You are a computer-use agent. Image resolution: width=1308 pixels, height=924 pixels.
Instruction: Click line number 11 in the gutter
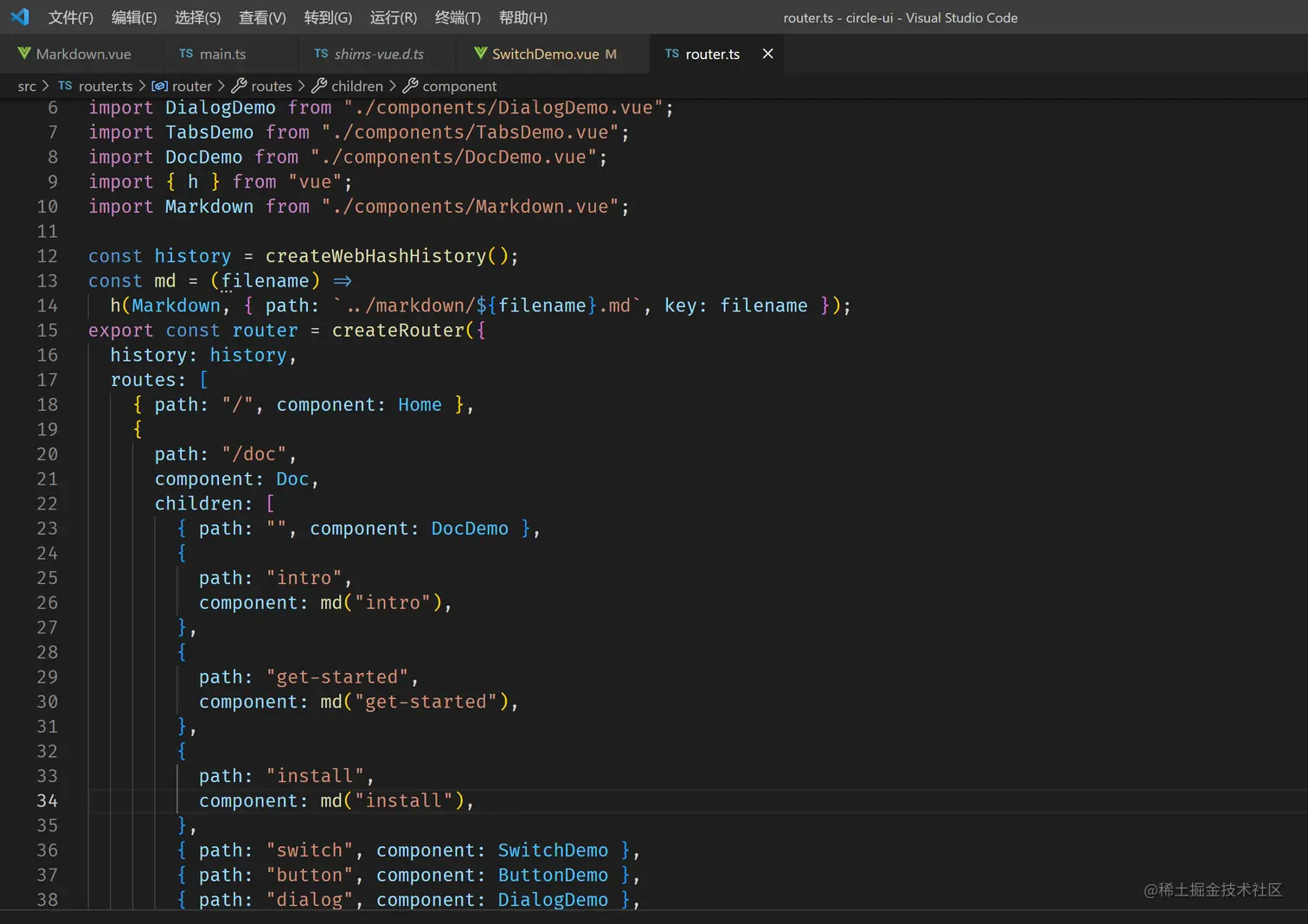pos(47,231)
